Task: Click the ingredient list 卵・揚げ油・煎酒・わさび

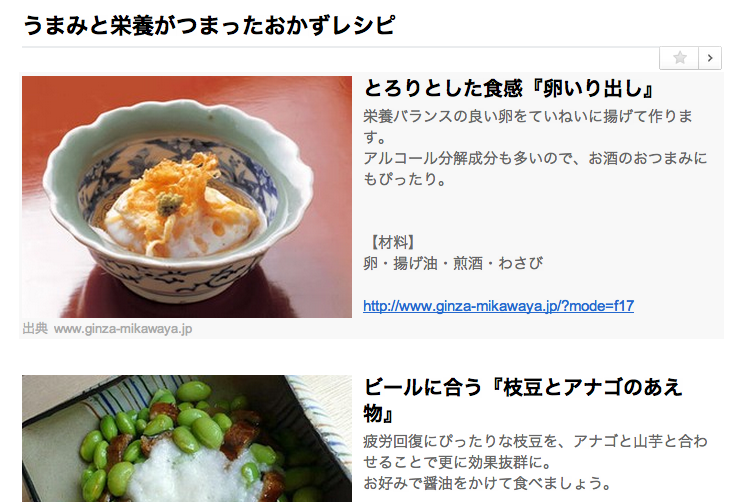Action: 453,263
